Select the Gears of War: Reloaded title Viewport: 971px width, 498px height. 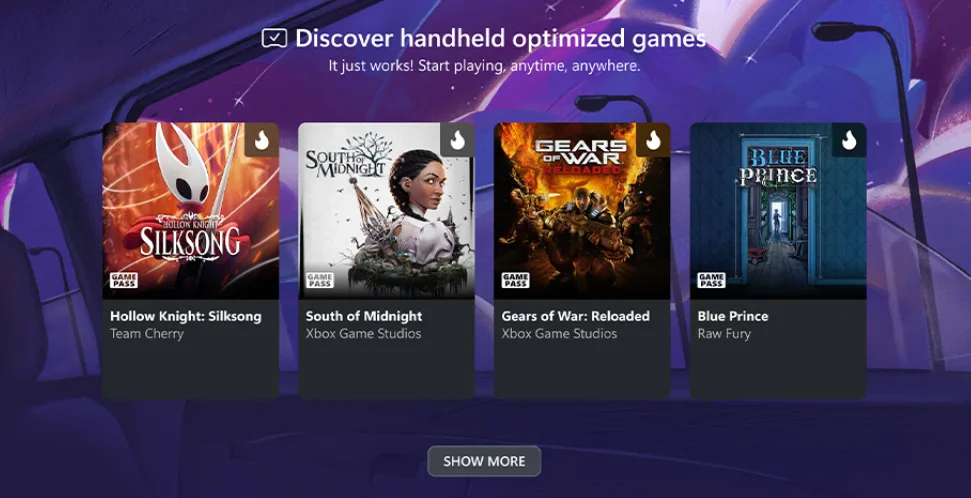tap(576, 316)
